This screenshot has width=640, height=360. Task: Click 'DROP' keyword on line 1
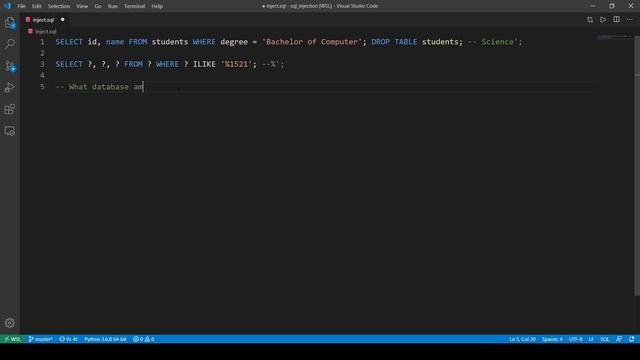[x=380, y=42]
